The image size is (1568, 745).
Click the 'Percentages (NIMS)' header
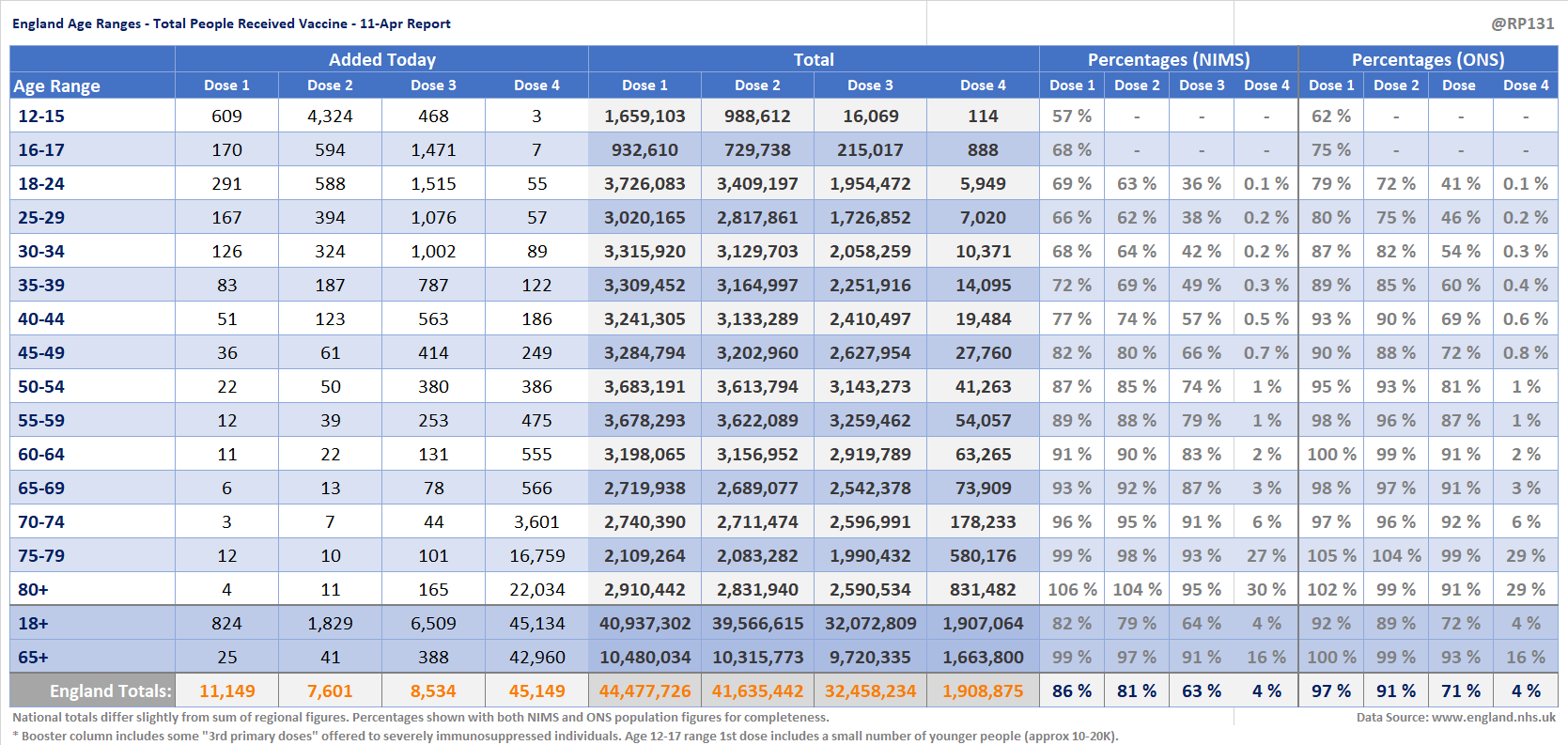(x=1168, y=59)
